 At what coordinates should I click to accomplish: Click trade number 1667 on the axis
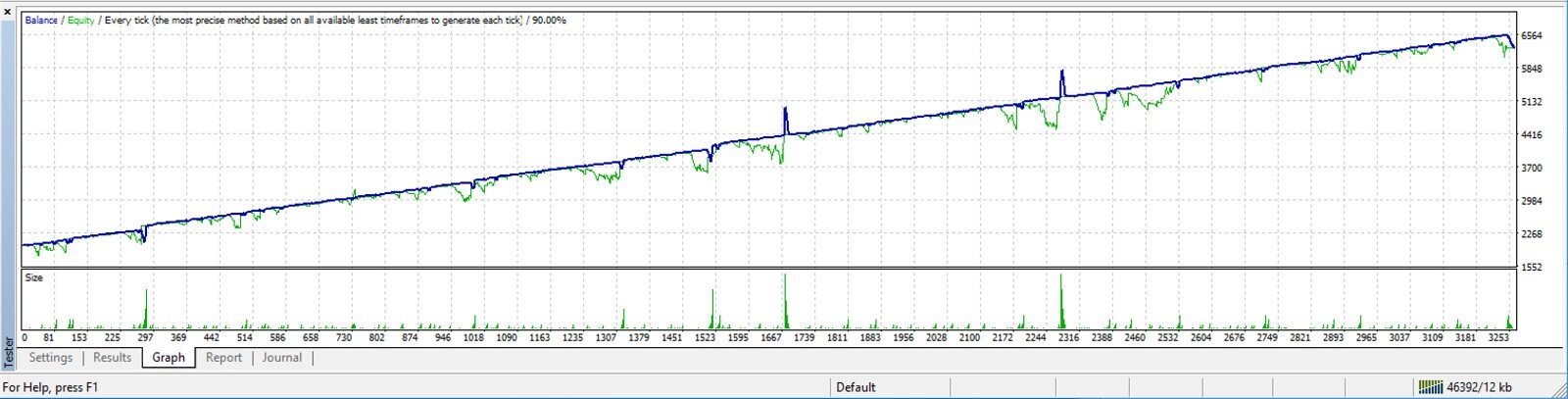pyautogui.click(x=771, y=337)
